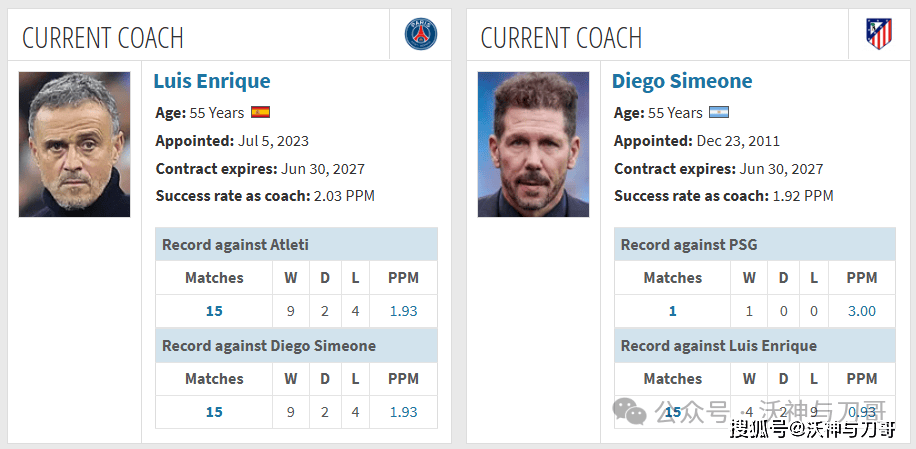Click the Record against Luis Enrique header
This screenshot has height=449, width=916.
(718, 346)
